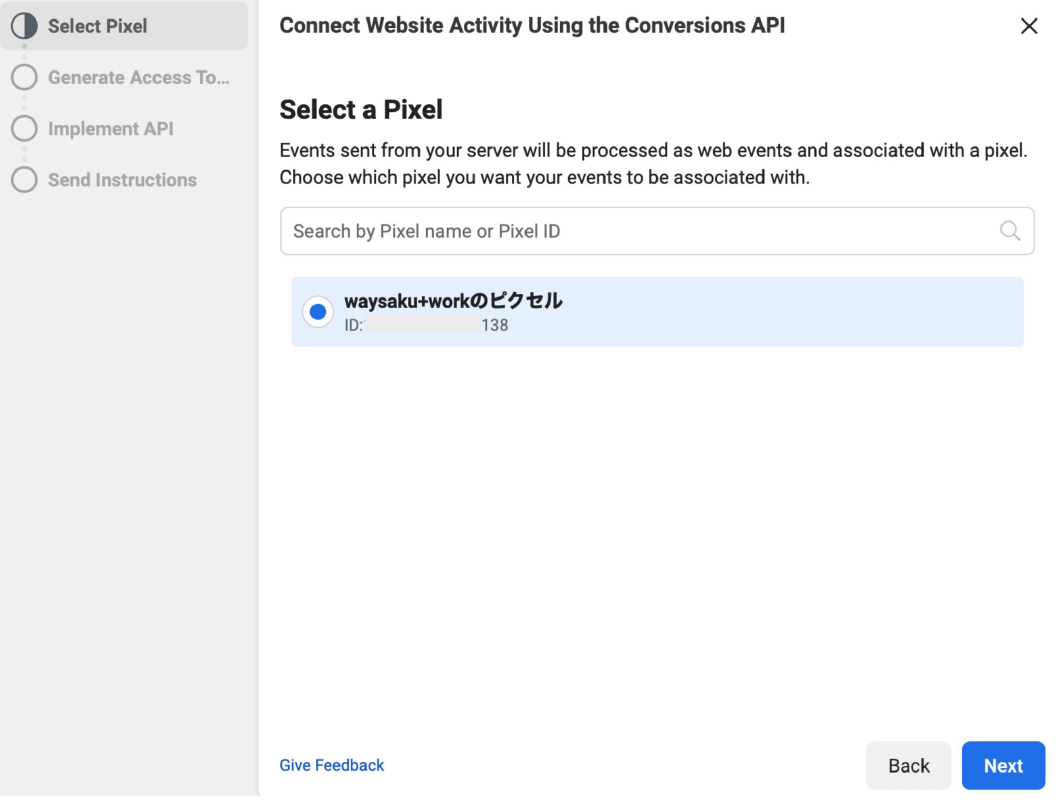Open the Send Instructions step label
This screenshot has width=1056, height=800.
pos(122,180)
